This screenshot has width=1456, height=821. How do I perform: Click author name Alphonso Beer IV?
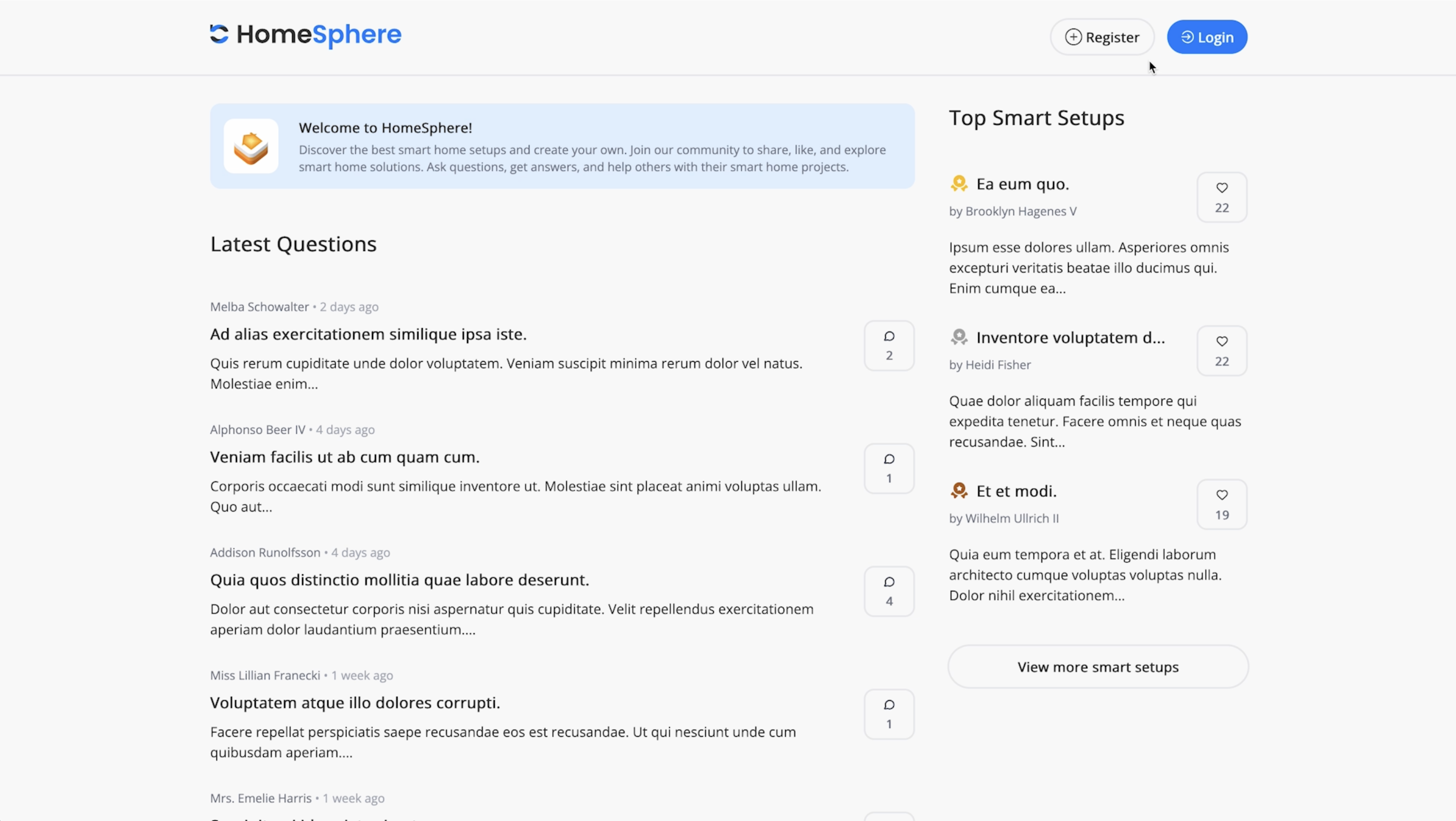[258, 429]
